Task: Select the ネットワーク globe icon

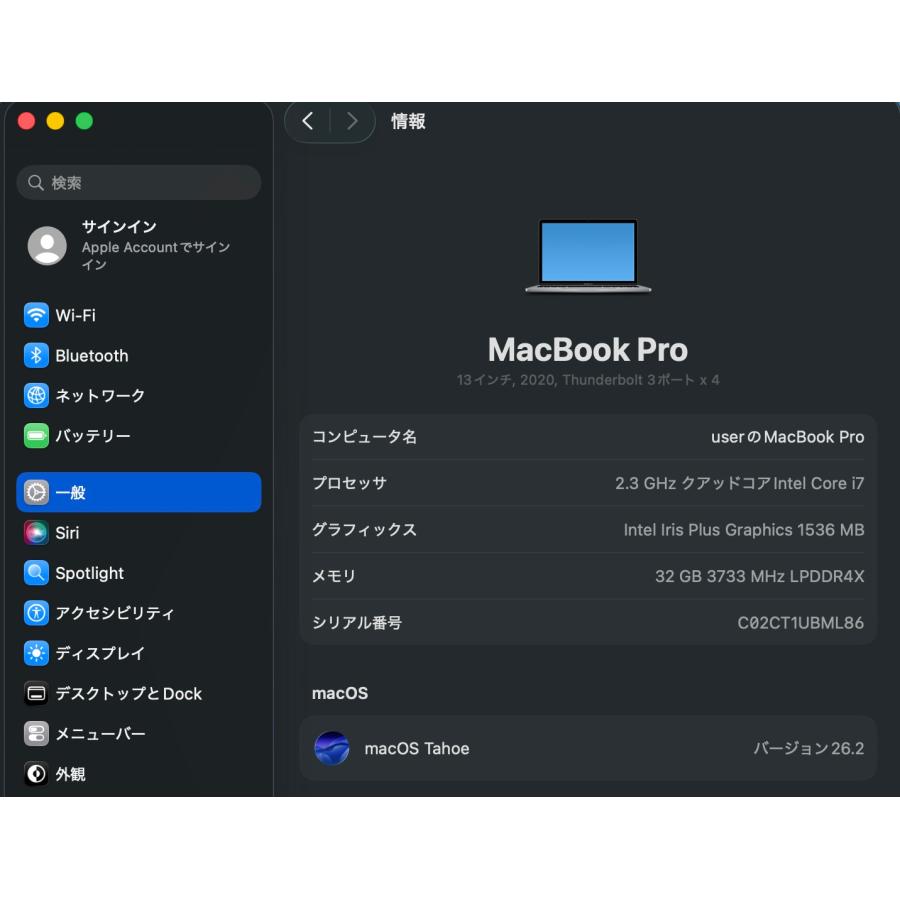Action: [x=36, y=395]
